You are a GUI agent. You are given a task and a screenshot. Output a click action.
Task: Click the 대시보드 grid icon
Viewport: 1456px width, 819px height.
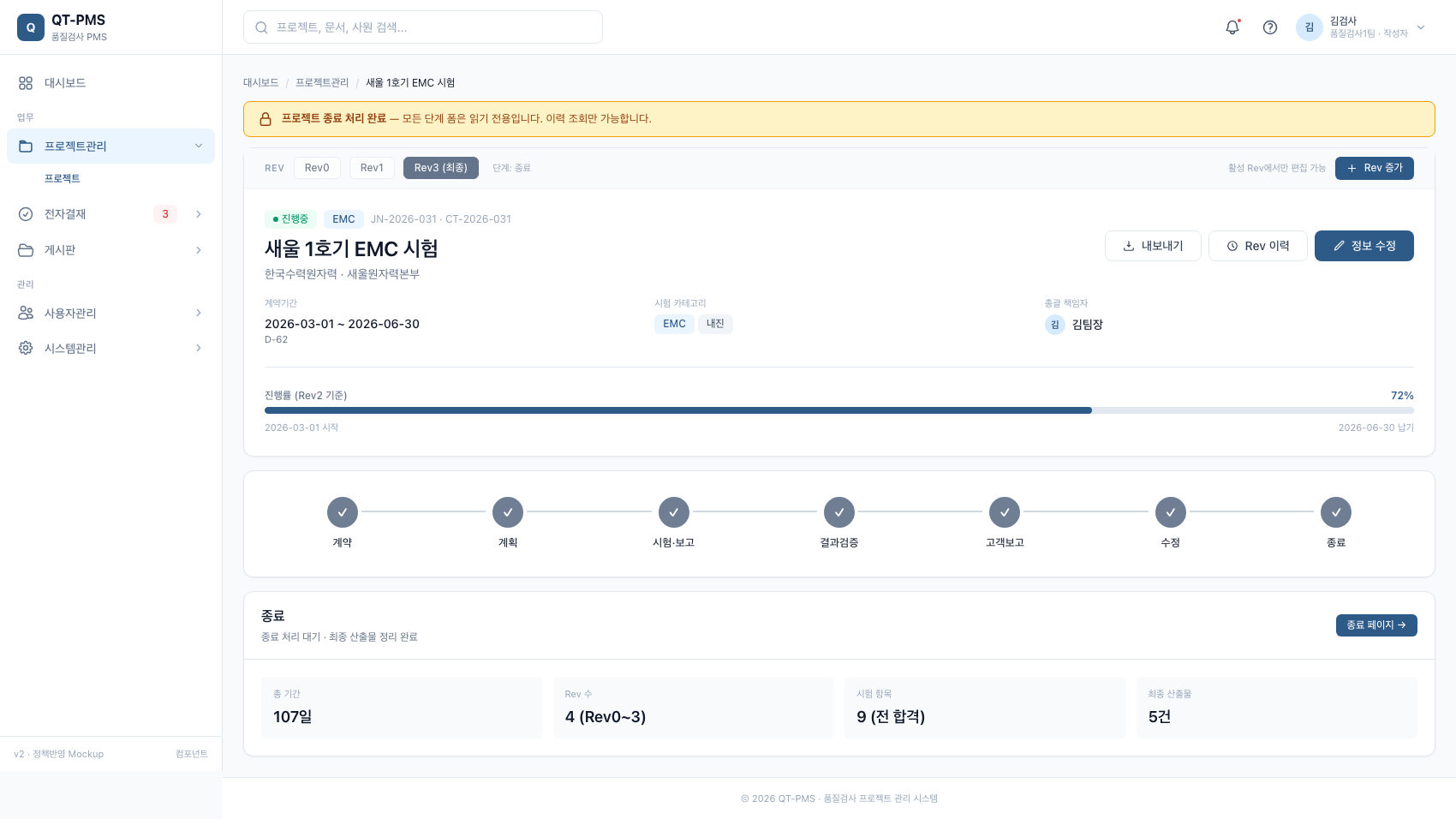point(26,83)
